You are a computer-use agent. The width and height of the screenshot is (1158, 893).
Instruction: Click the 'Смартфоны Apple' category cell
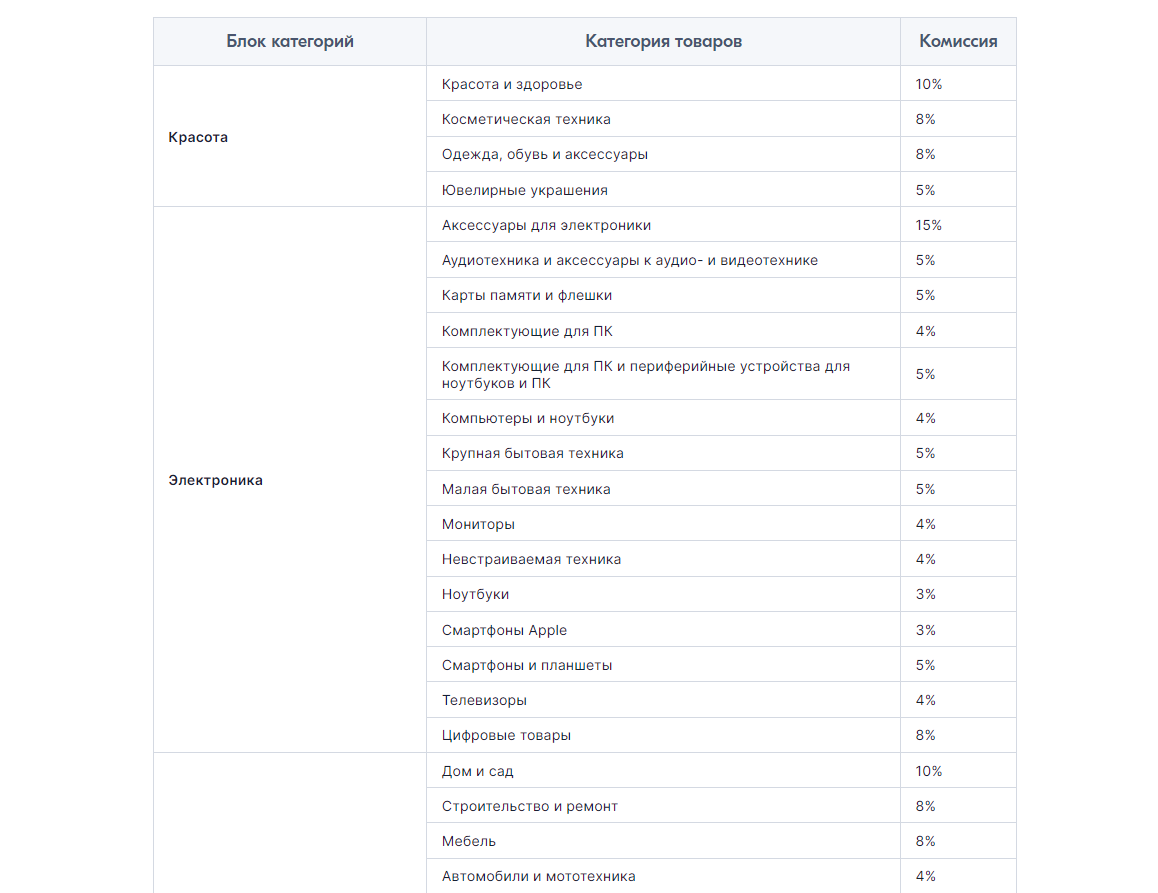tap(663, 630)
